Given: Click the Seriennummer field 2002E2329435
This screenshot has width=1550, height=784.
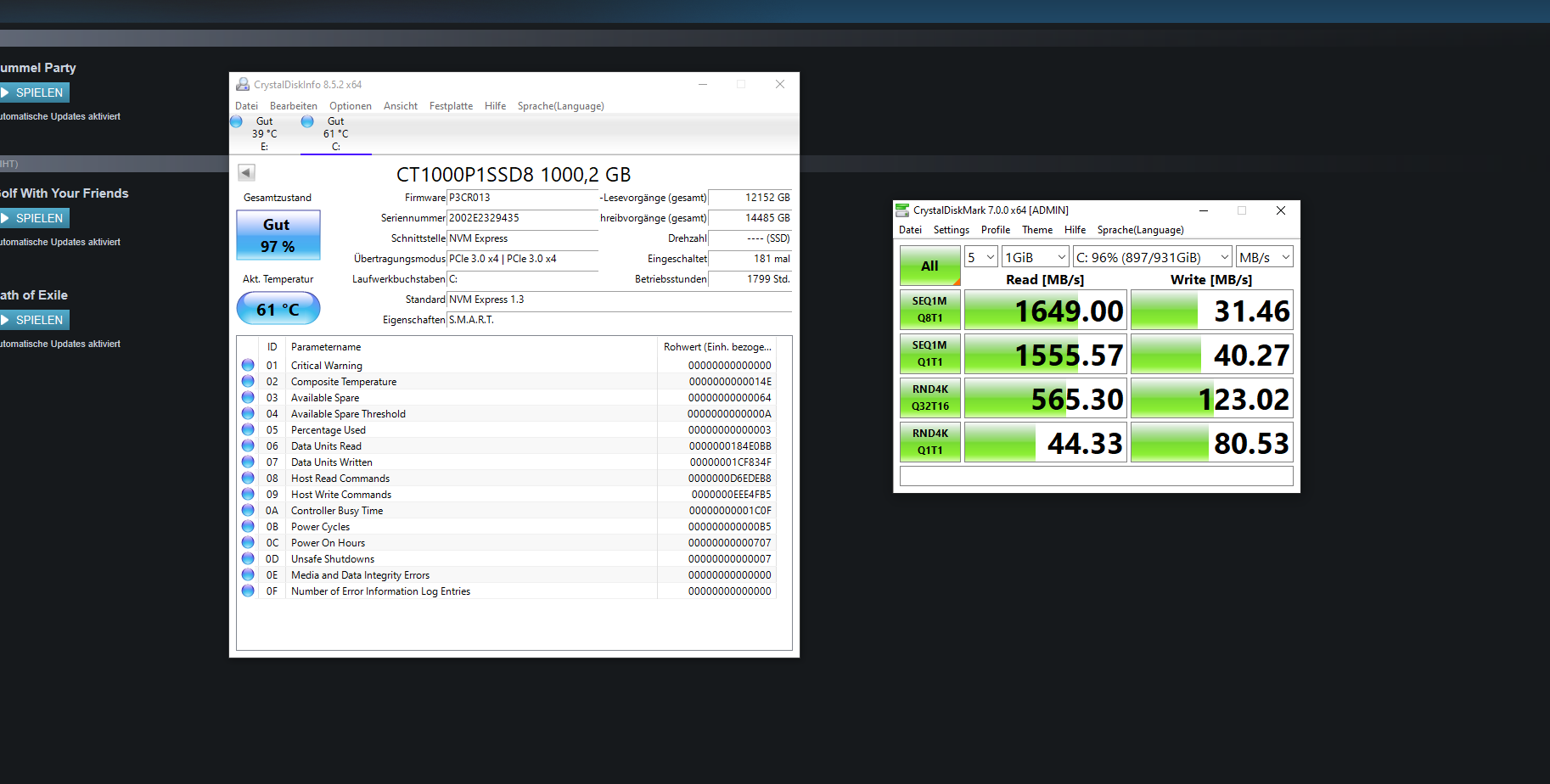Looking at the screenshot, I should coord(522,218).
